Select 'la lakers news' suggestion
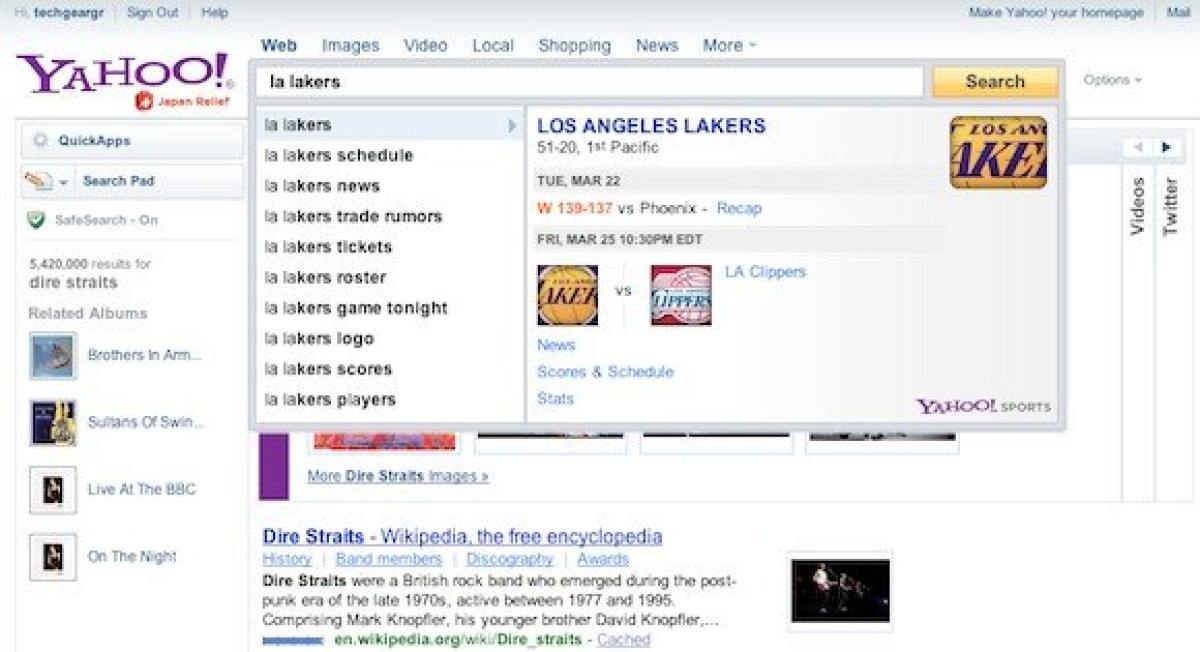This screenshot has height=652, width=1200. pos(389,186)
